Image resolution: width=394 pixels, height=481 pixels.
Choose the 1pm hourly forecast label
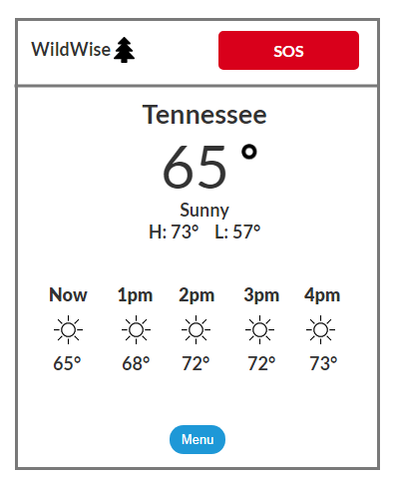pos(135,295)
